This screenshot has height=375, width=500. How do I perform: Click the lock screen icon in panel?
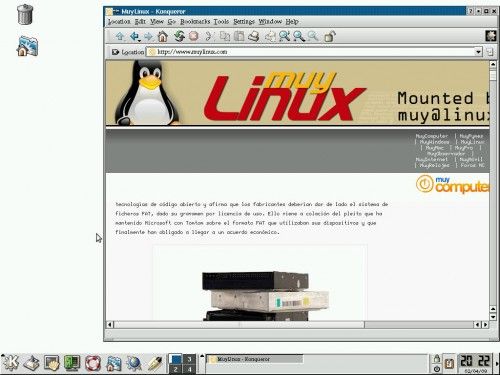pyautogui.click(x=437, y=359)
